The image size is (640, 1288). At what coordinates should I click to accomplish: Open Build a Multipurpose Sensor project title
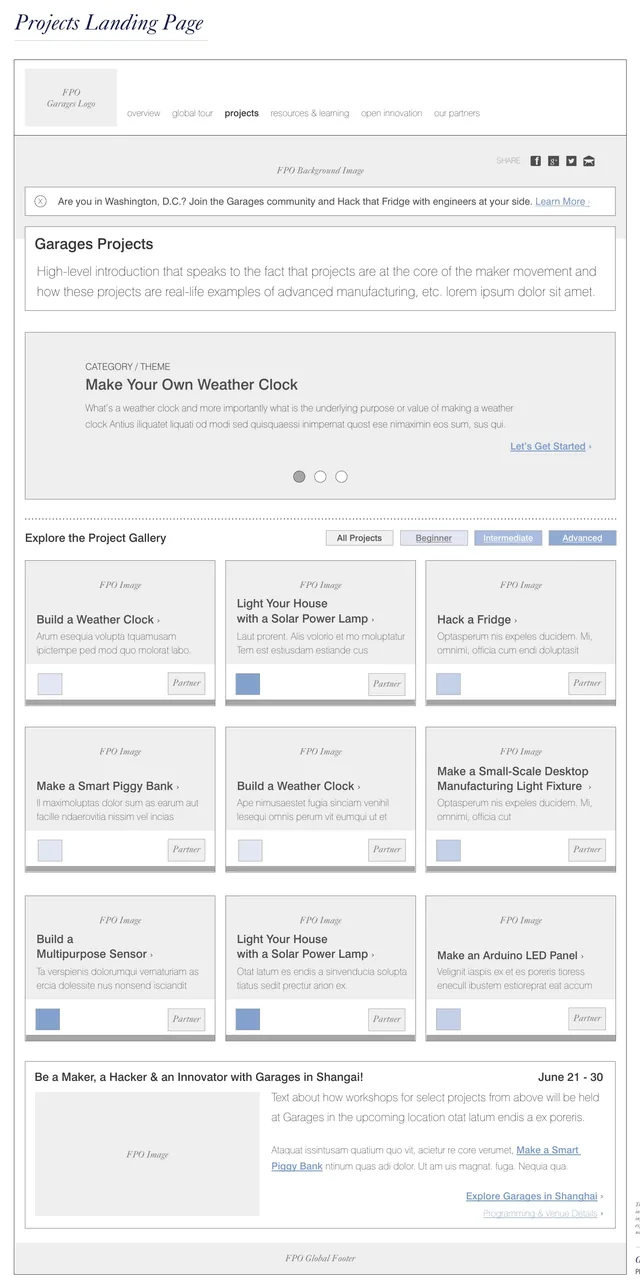pyautogui.click(x=94, y=946)
